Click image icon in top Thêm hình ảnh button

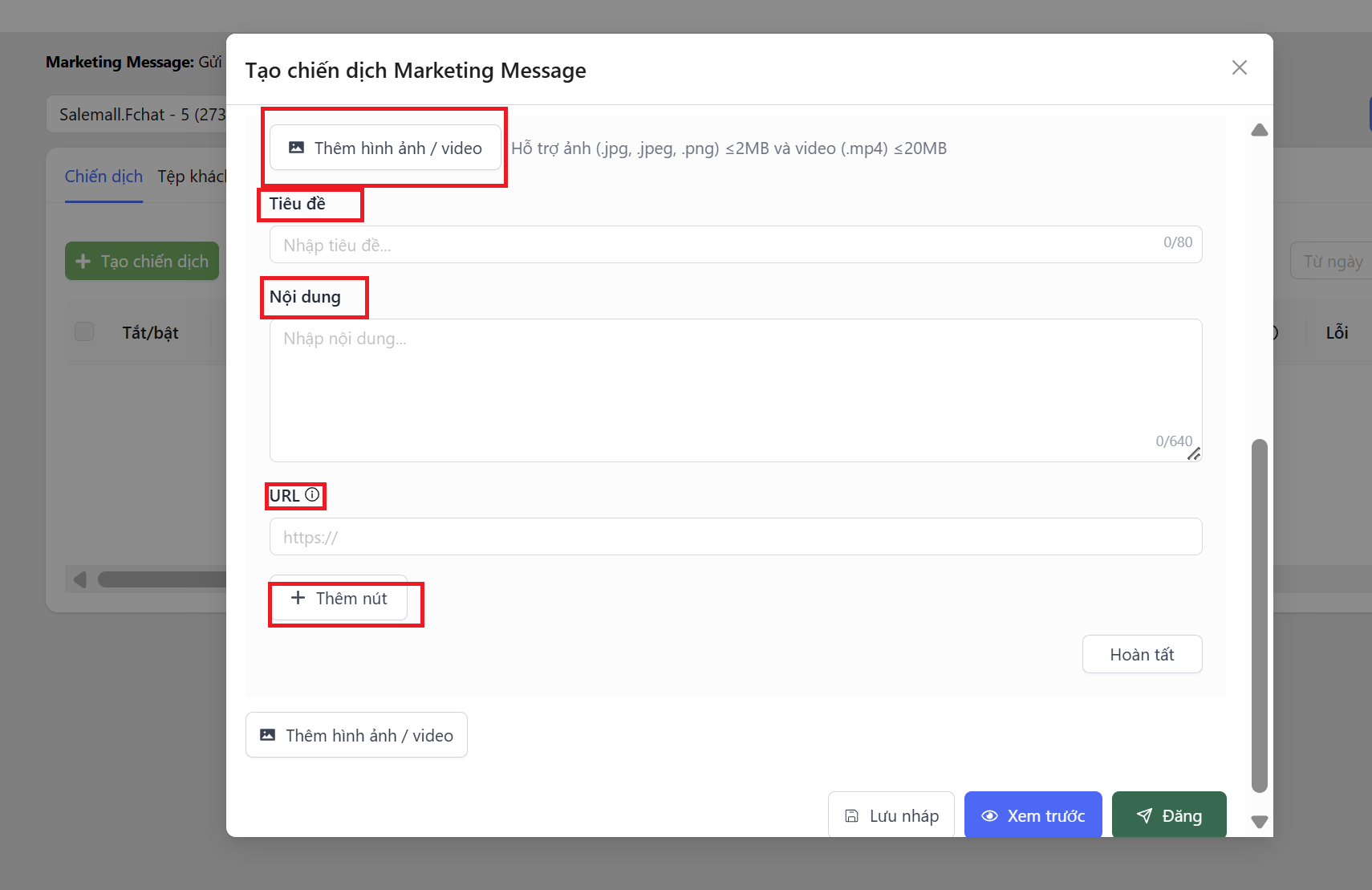296,148
